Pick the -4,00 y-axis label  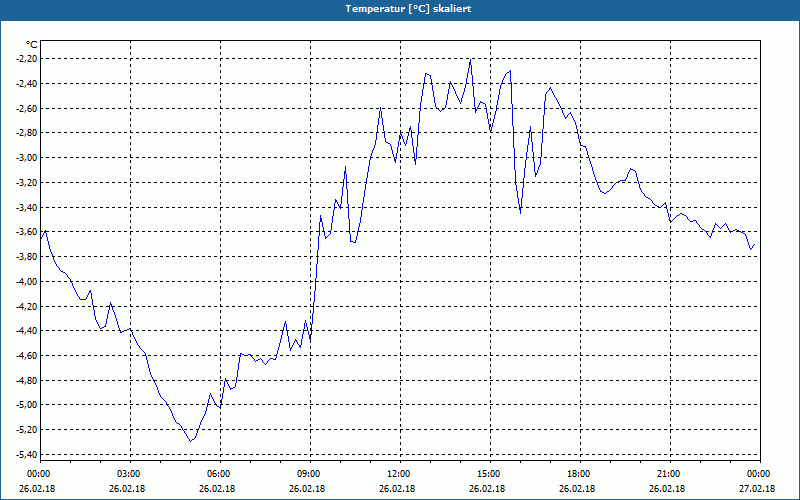[x=27, y=282]
